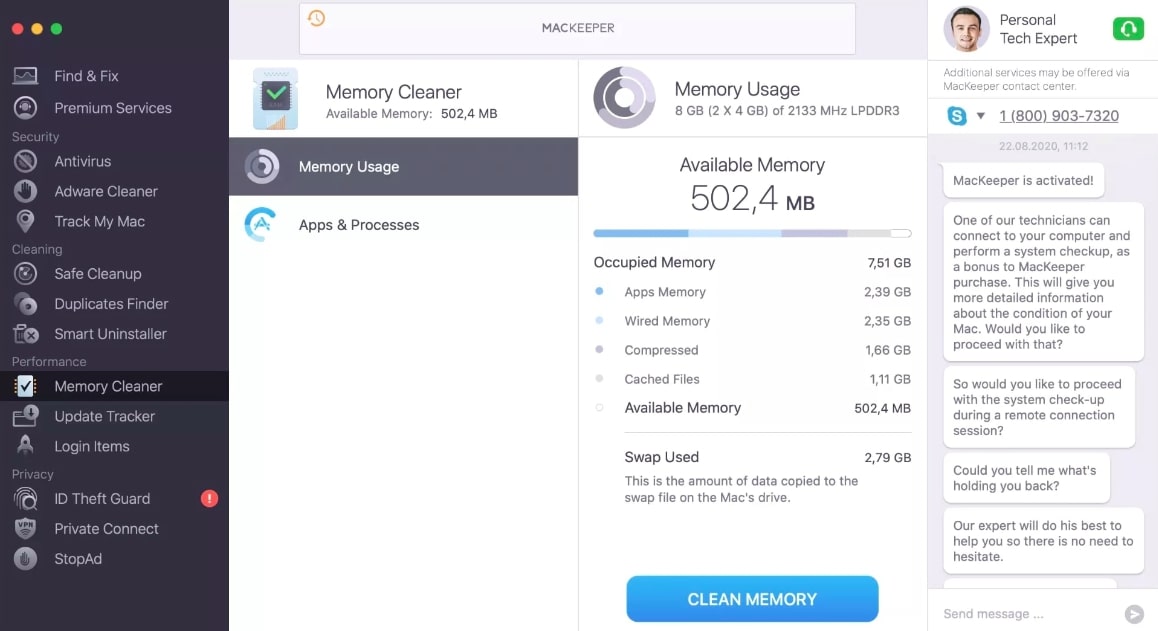
Task: Click the macOS green fullscreen window button
Action: (56, 29)
